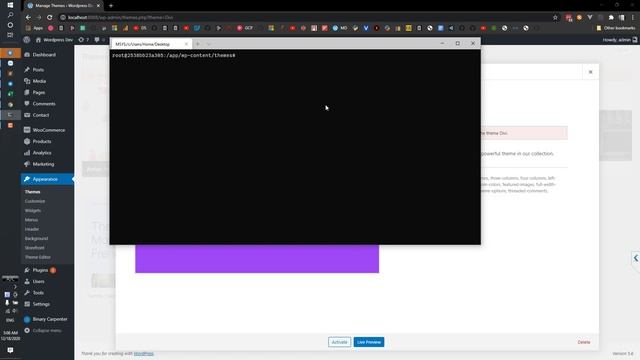This screenshot has width=640, height=360.
Task: Open Windows notification center icon
Action: (x=10, y=350)
